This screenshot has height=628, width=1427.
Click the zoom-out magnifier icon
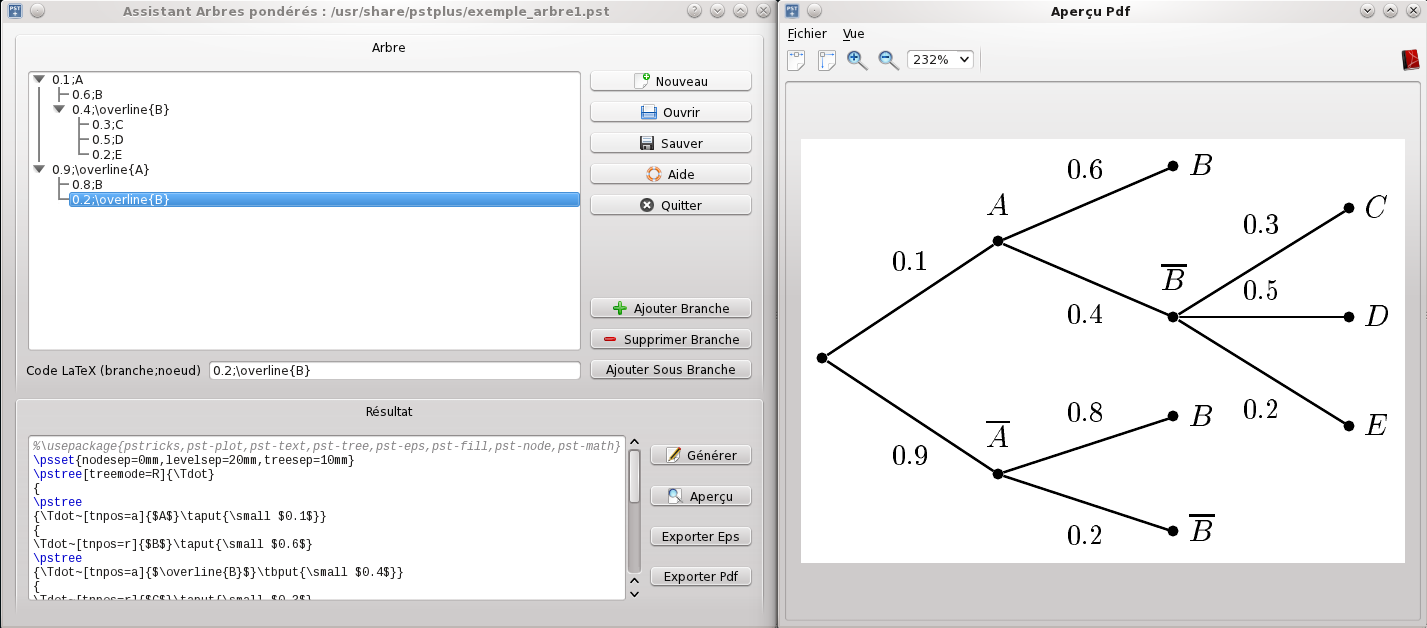pos(886,60)
